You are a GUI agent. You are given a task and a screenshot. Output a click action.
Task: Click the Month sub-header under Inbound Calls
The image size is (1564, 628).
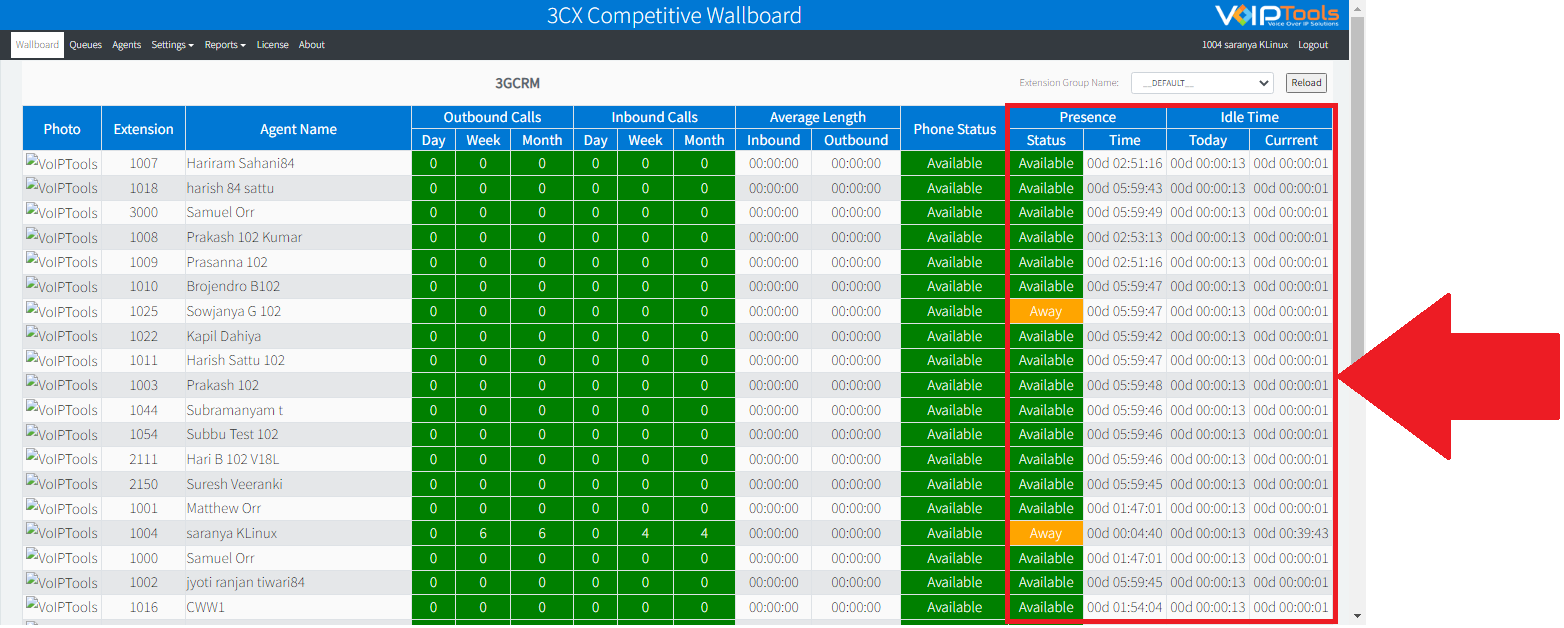(705, 140)
